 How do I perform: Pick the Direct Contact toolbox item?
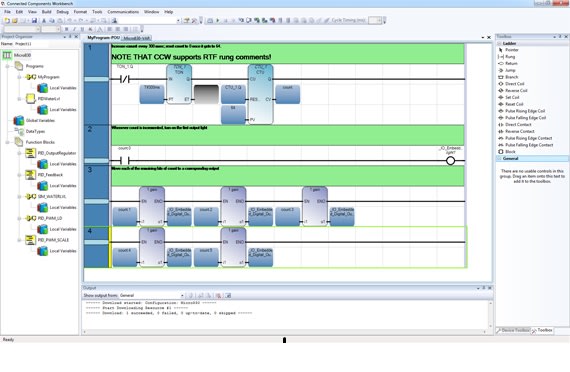tap(514, 124)
